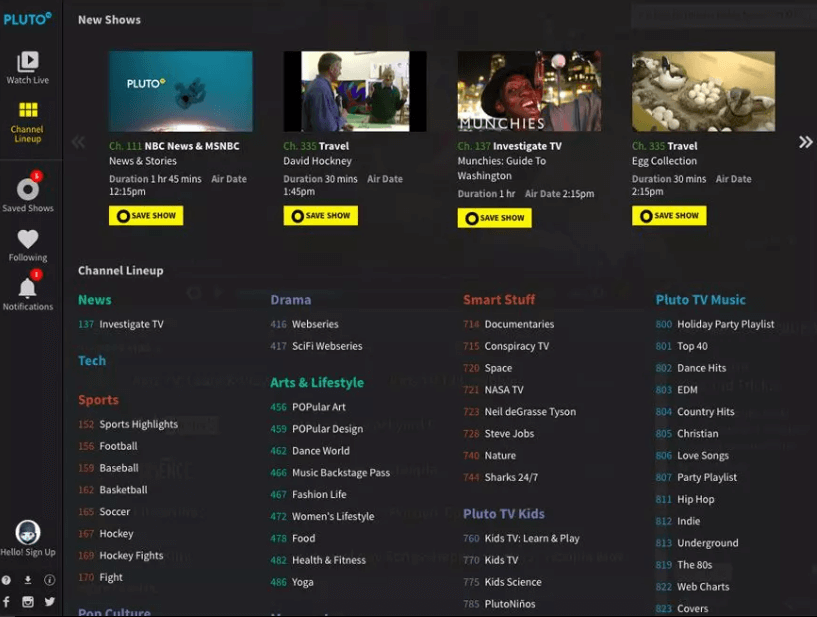Open Pluto's Twitter icon

[x=49, y=602]
